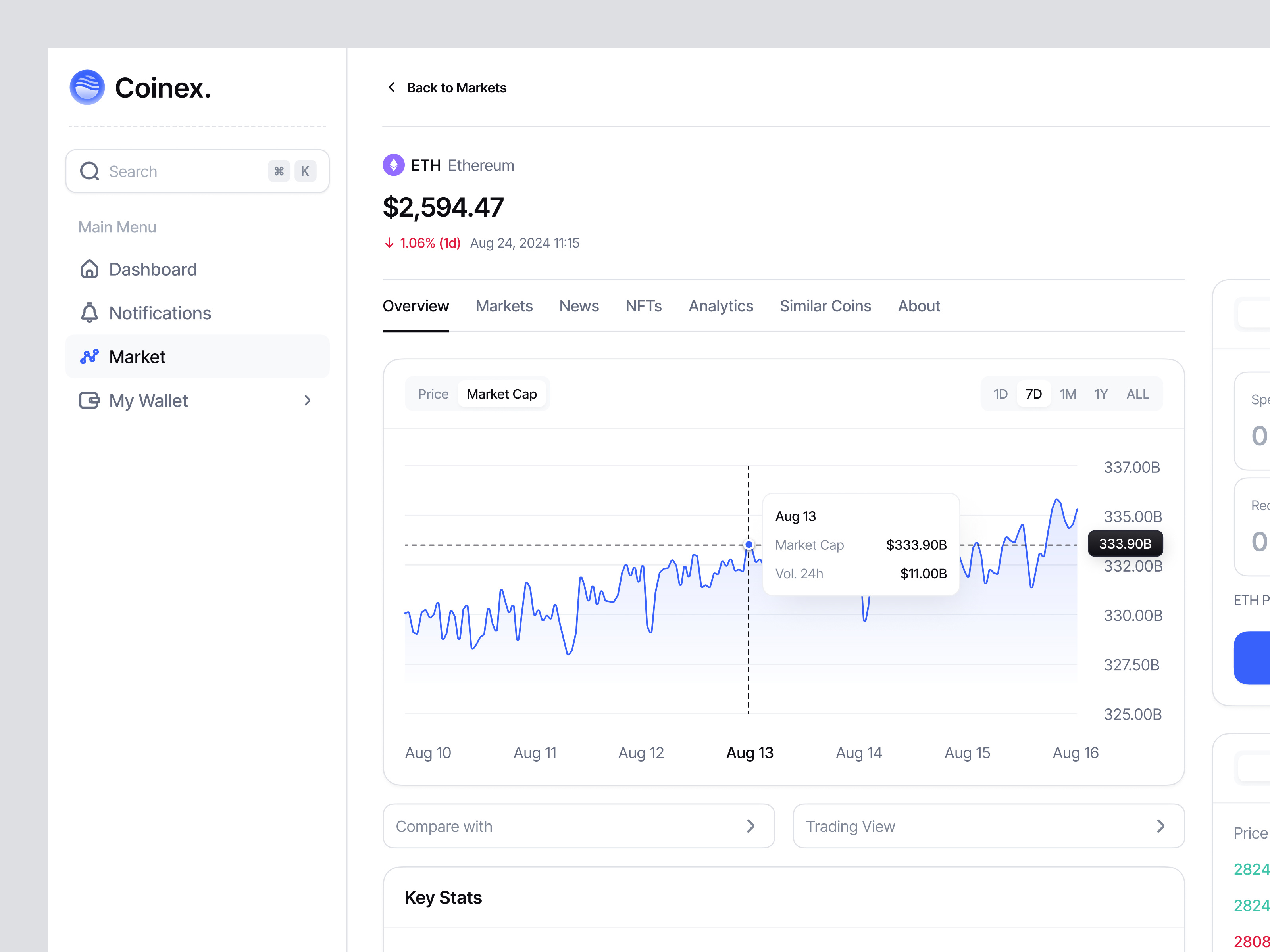Click the Market chart icon
1270x952 pixels.
89,357
